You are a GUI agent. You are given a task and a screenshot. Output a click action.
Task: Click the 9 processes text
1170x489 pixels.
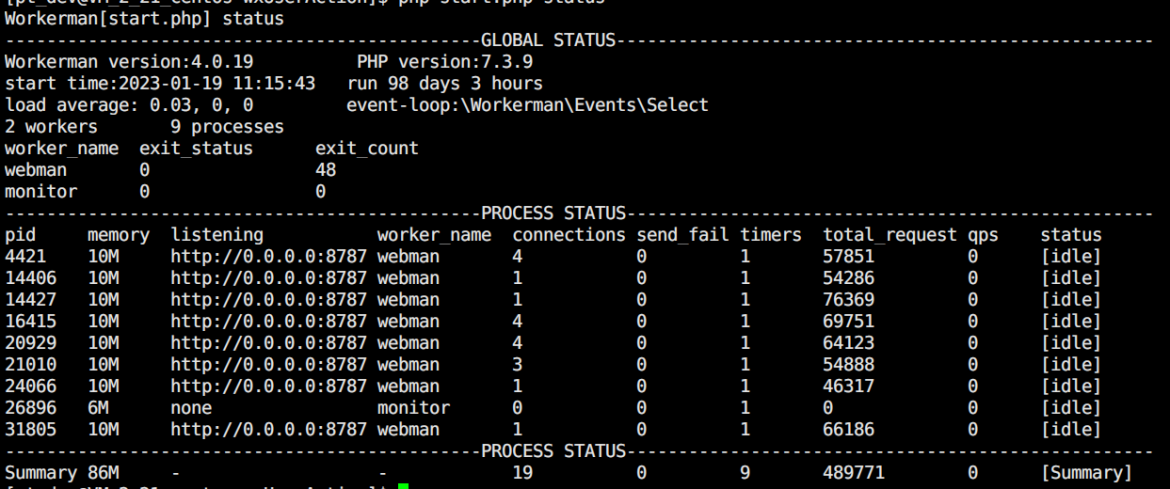pos(227,127)
